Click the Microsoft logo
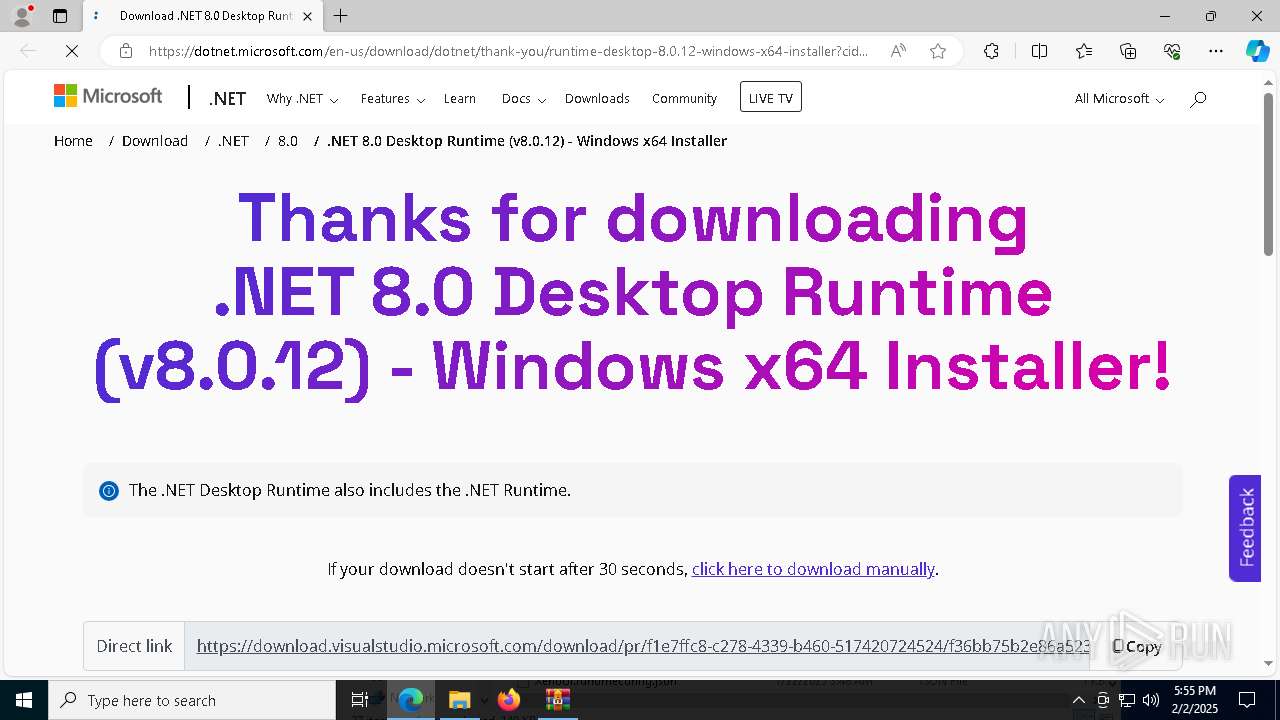 108,96
